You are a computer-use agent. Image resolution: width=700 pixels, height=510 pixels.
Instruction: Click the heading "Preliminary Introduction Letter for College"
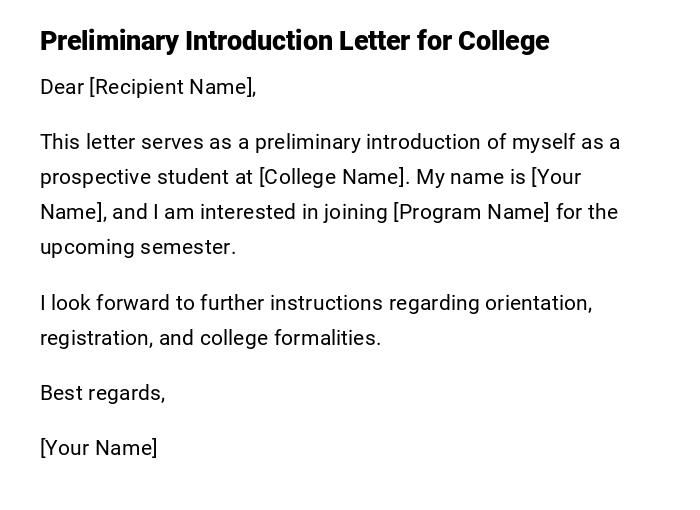pyautogui.click(x=294, y=41)
